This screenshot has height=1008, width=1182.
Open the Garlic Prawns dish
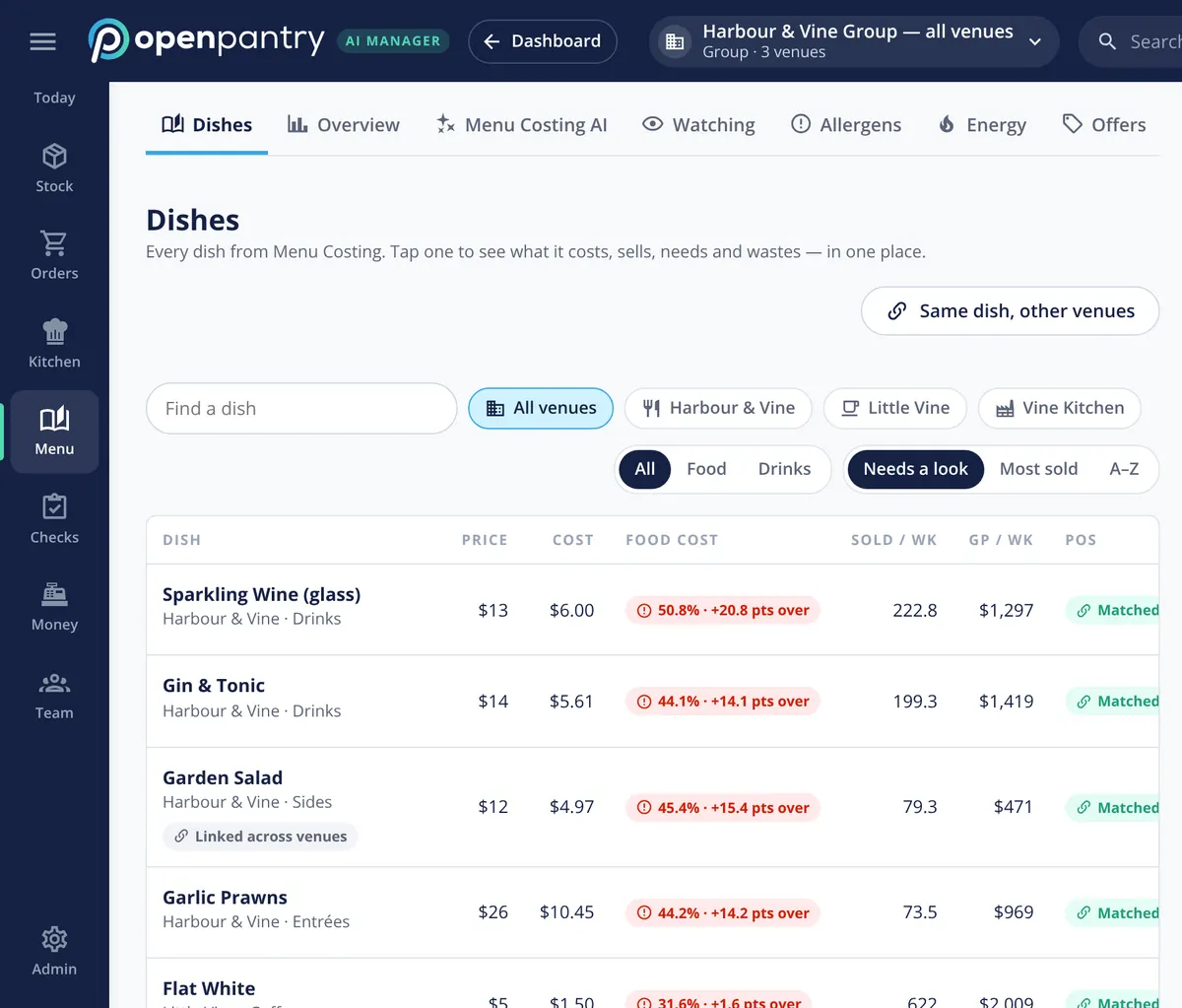point(652,912)
